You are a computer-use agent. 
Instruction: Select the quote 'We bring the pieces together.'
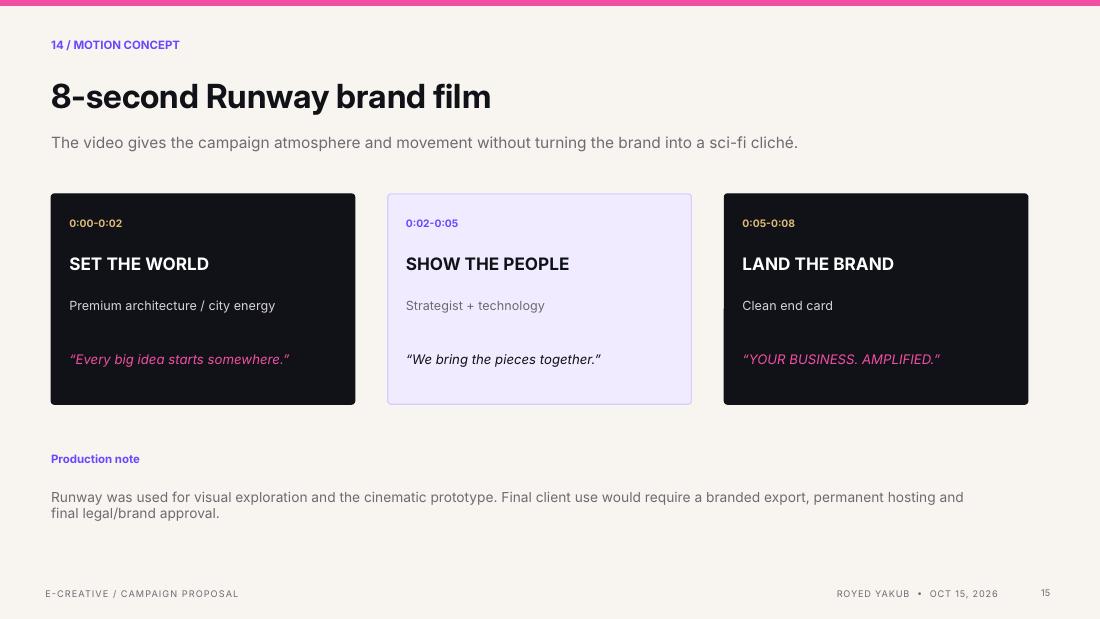pos(503,359)
